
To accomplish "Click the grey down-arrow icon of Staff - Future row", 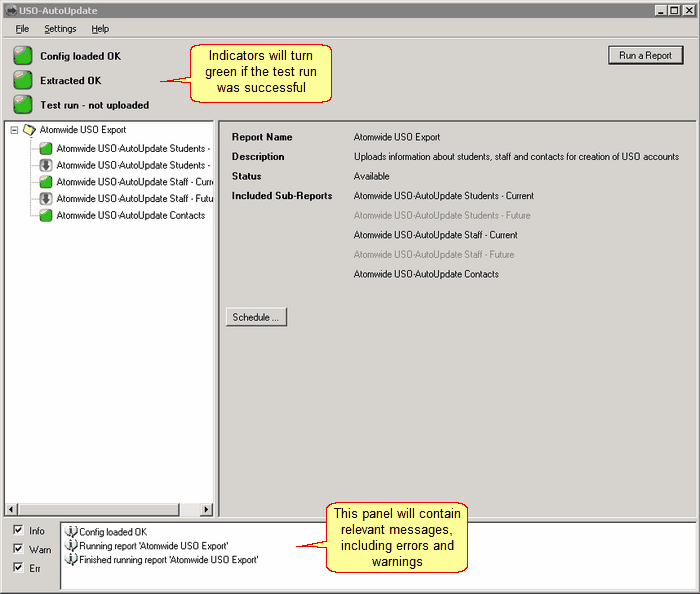I will pyautogui.click(x=46, y=199).
